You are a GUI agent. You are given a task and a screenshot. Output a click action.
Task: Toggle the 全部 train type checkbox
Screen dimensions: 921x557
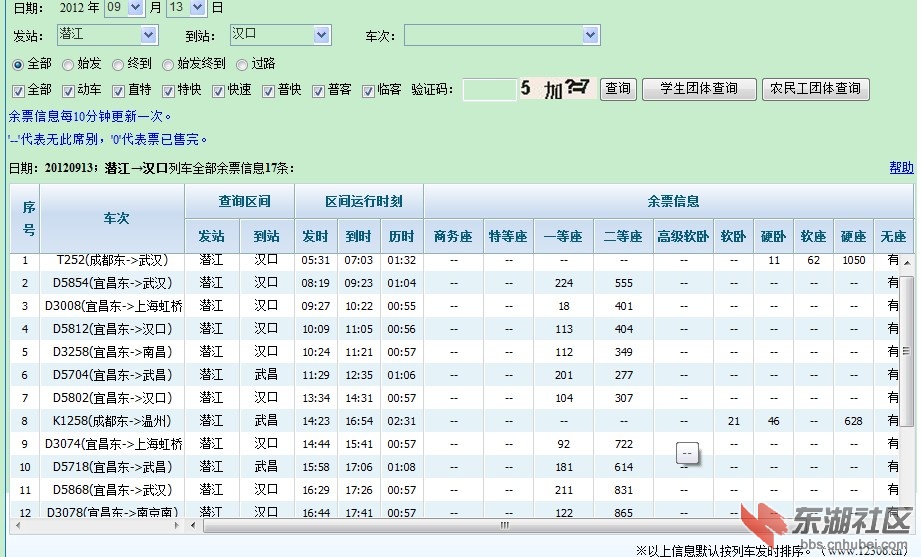(x=18, y=91)
